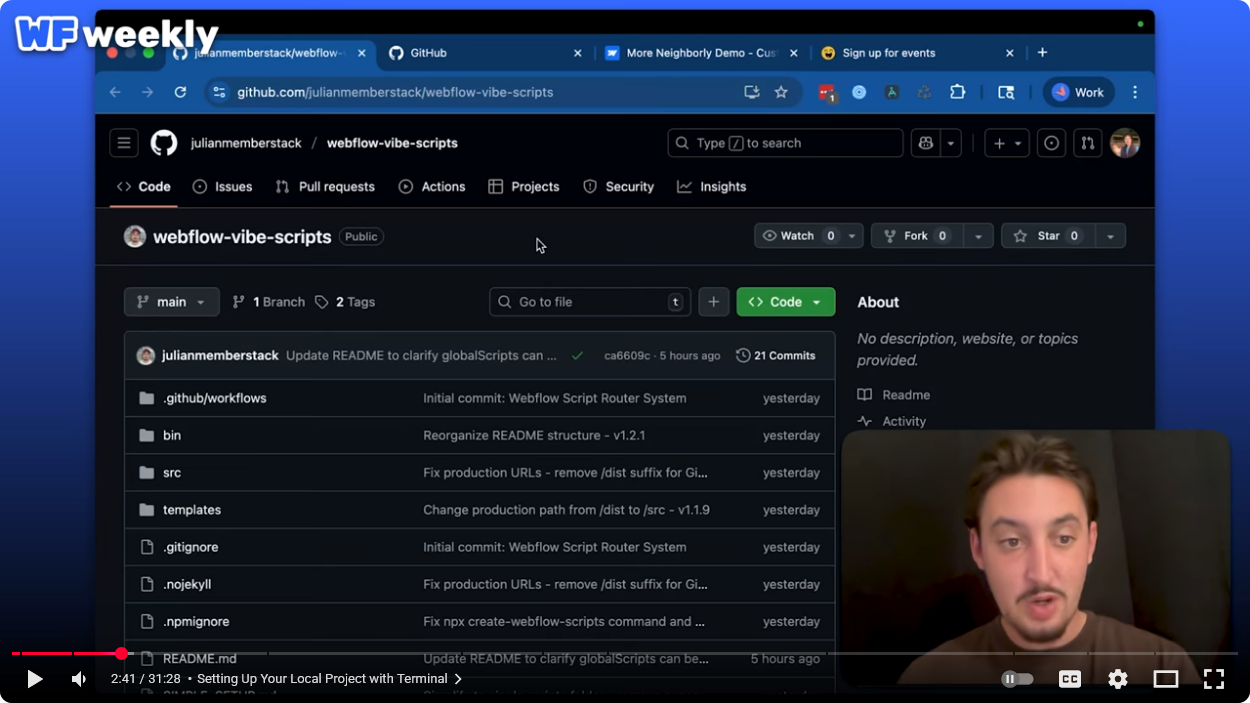This screenshot has height=703, width=1250.
Task: Enter fullscreen mode
Action: [x=1213, y=679]
